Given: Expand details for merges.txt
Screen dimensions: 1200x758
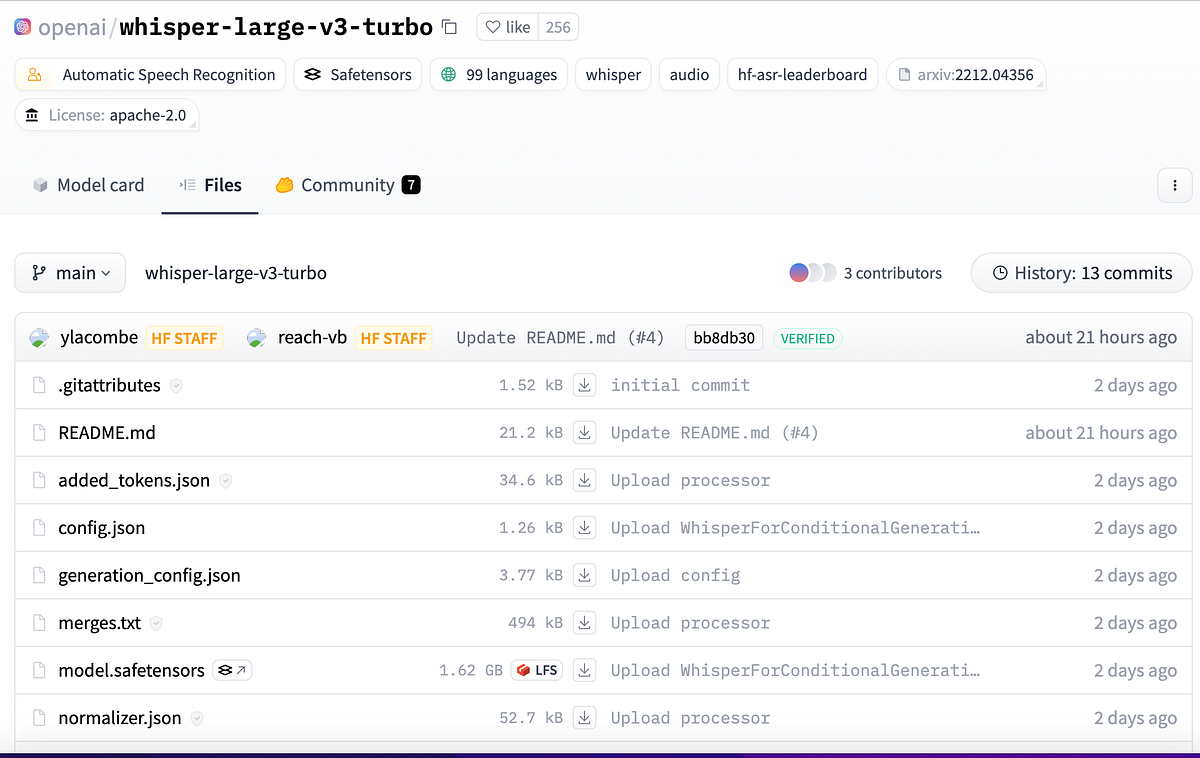Looking at the screenshot, I should click(156, 622).
